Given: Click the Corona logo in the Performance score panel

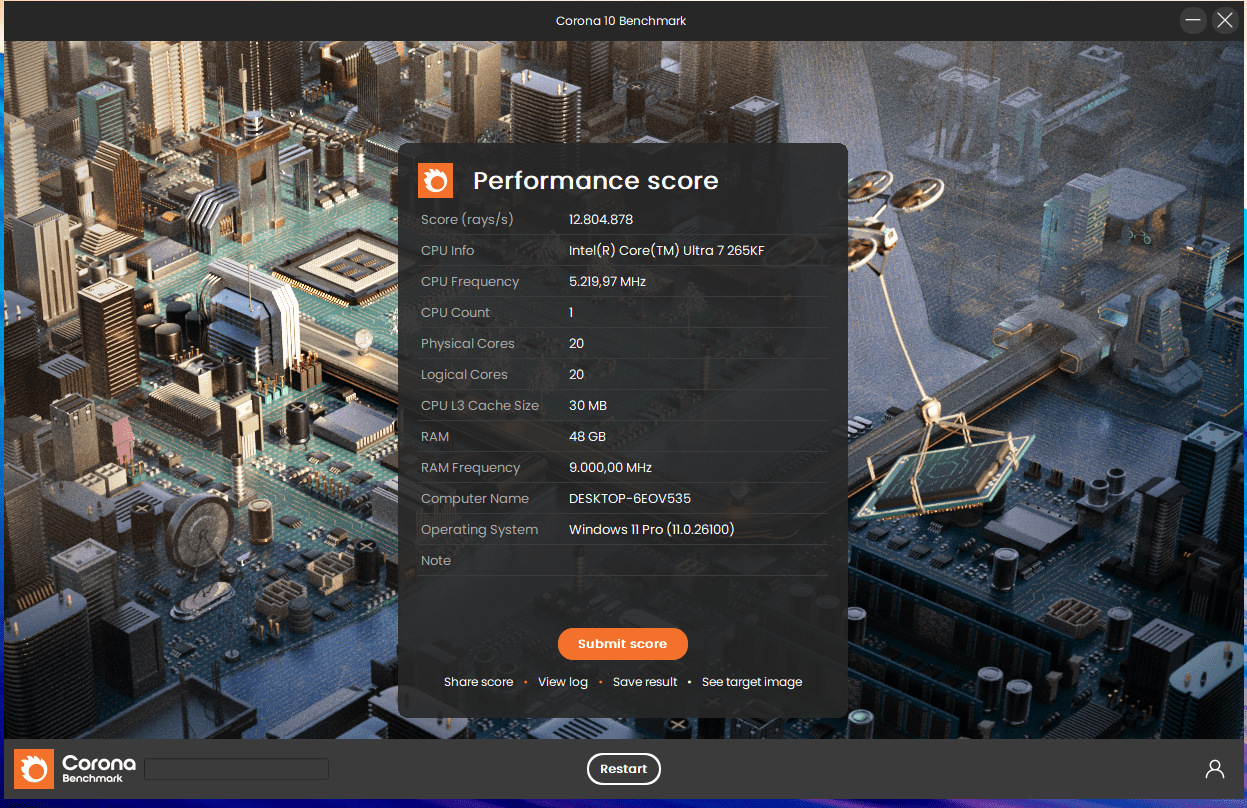Looking at the screenshot, I should pyautogui.click(x=435, y=180).
